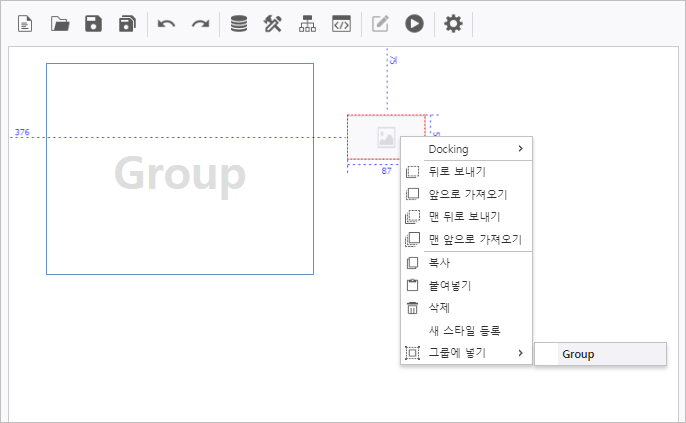Select 복사 to copy the element
This screenshot has width=686, height=423.
coord(440,263)
